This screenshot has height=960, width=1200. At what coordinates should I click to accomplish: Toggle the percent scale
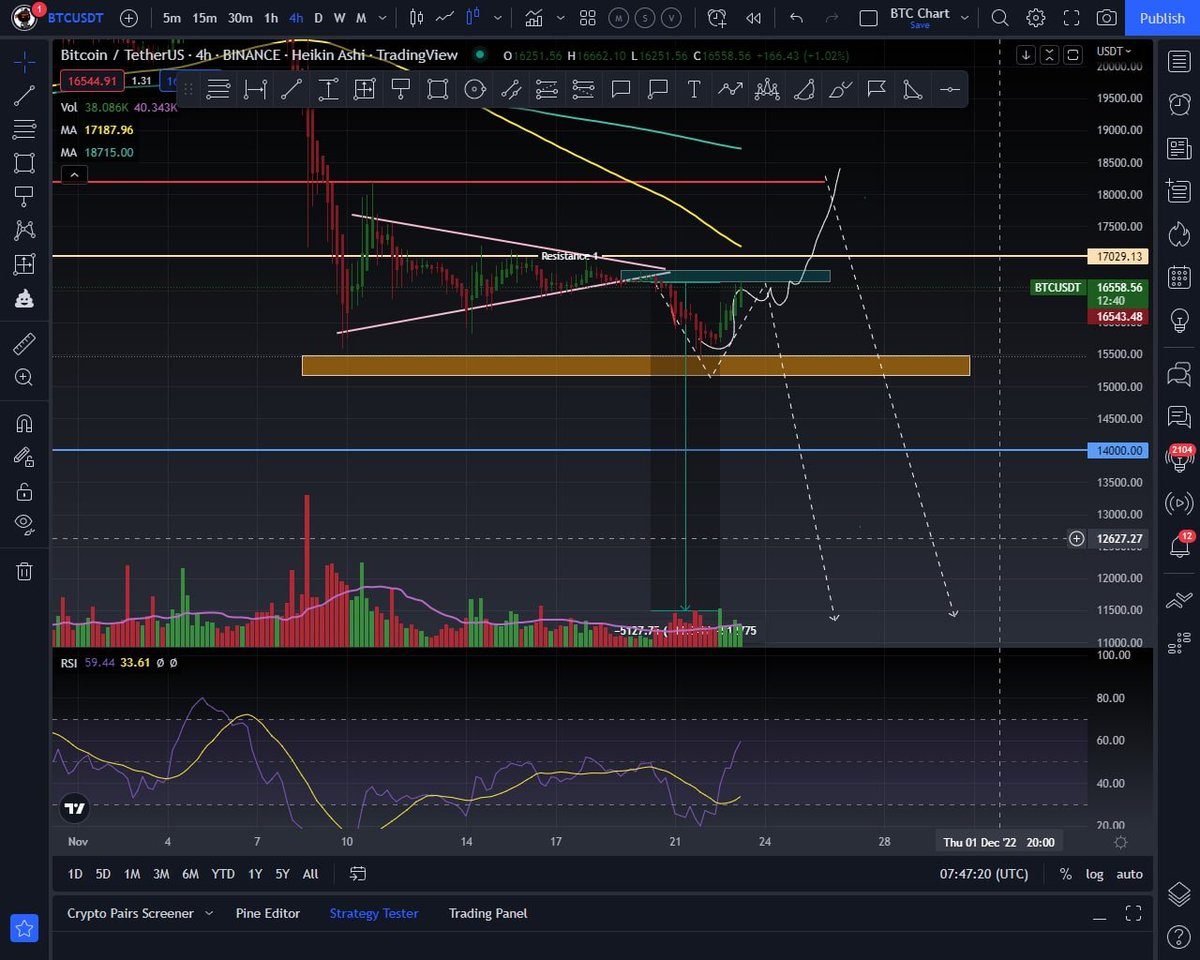tap(1066, 874)
